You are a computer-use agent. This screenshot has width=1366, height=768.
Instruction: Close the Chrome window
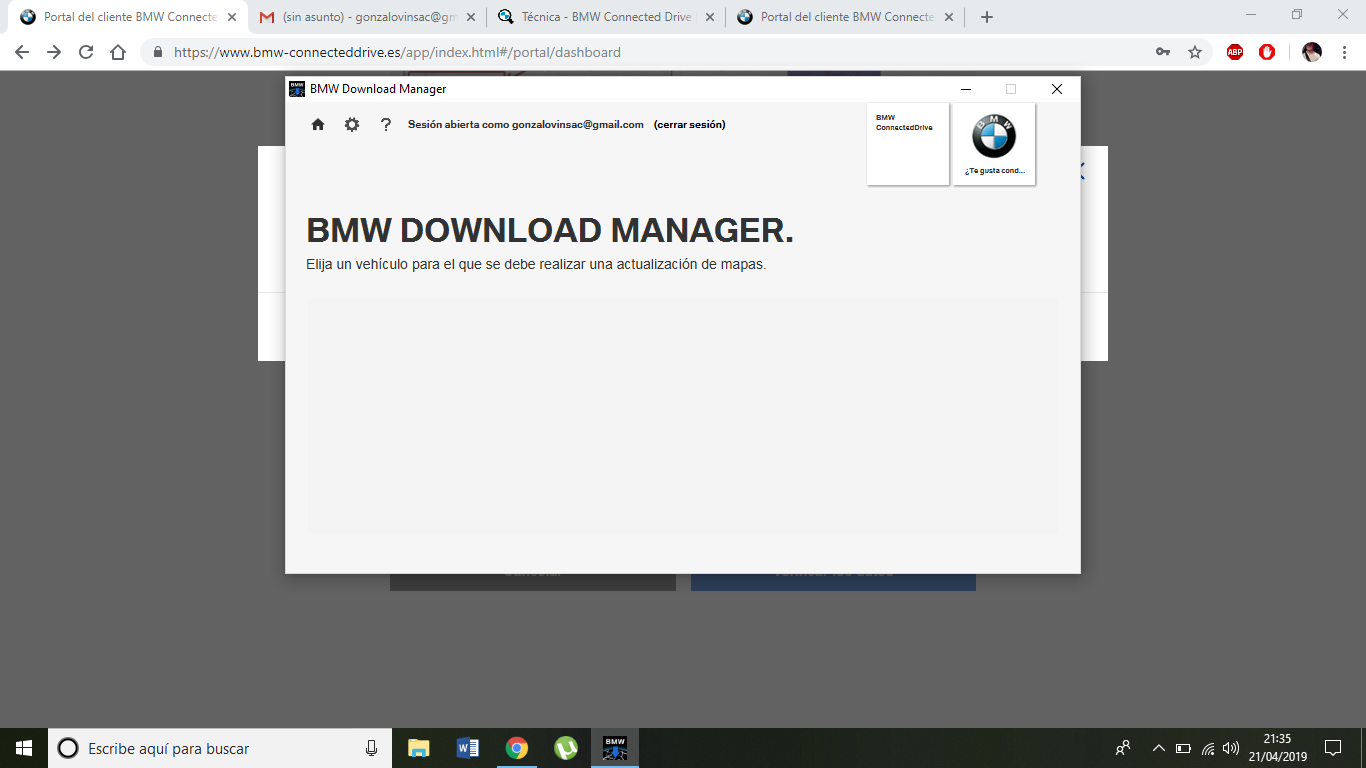coord(1343,15)
